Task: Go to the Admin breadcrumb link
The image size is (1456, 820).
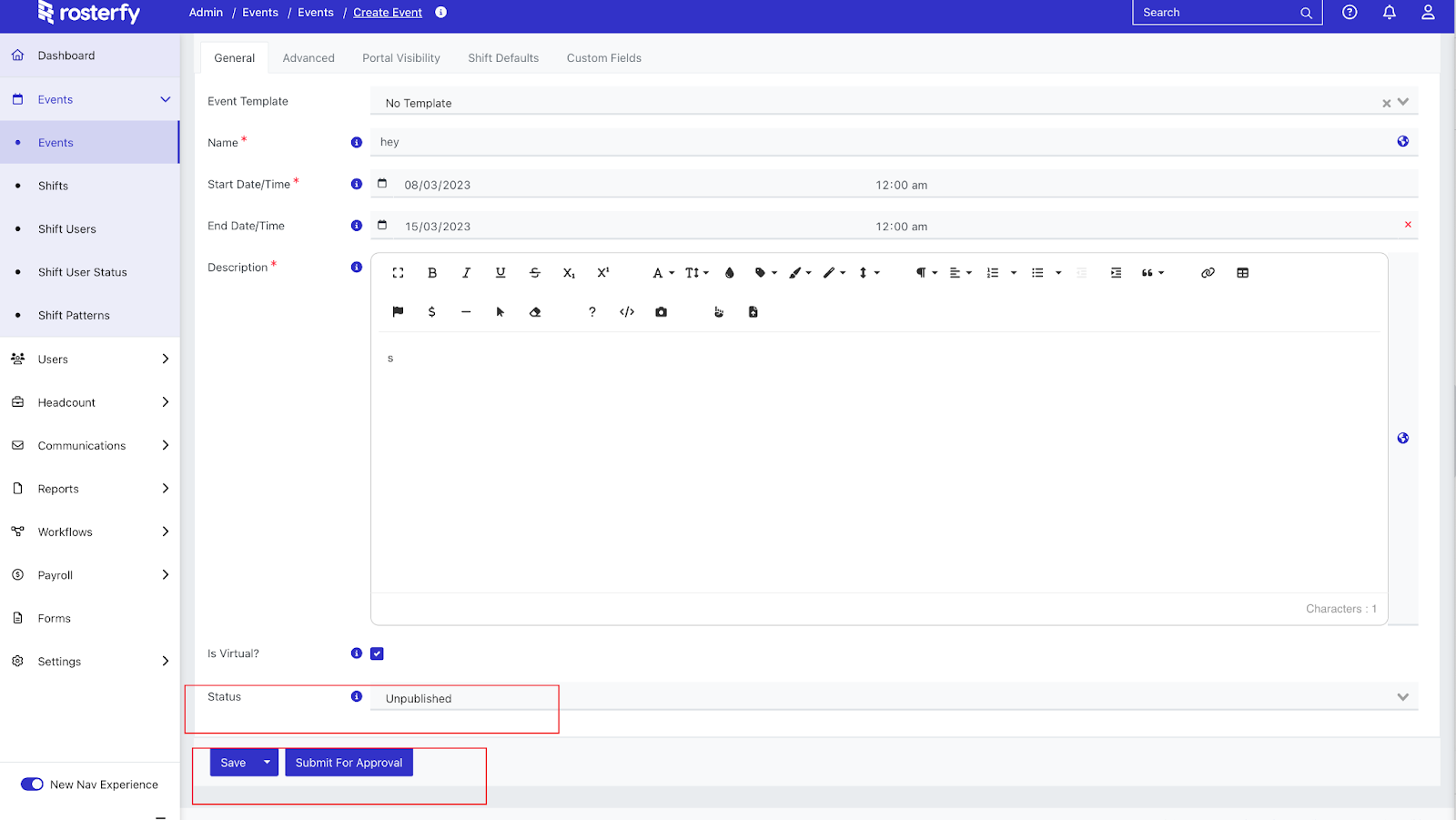Action: (206, 13)
